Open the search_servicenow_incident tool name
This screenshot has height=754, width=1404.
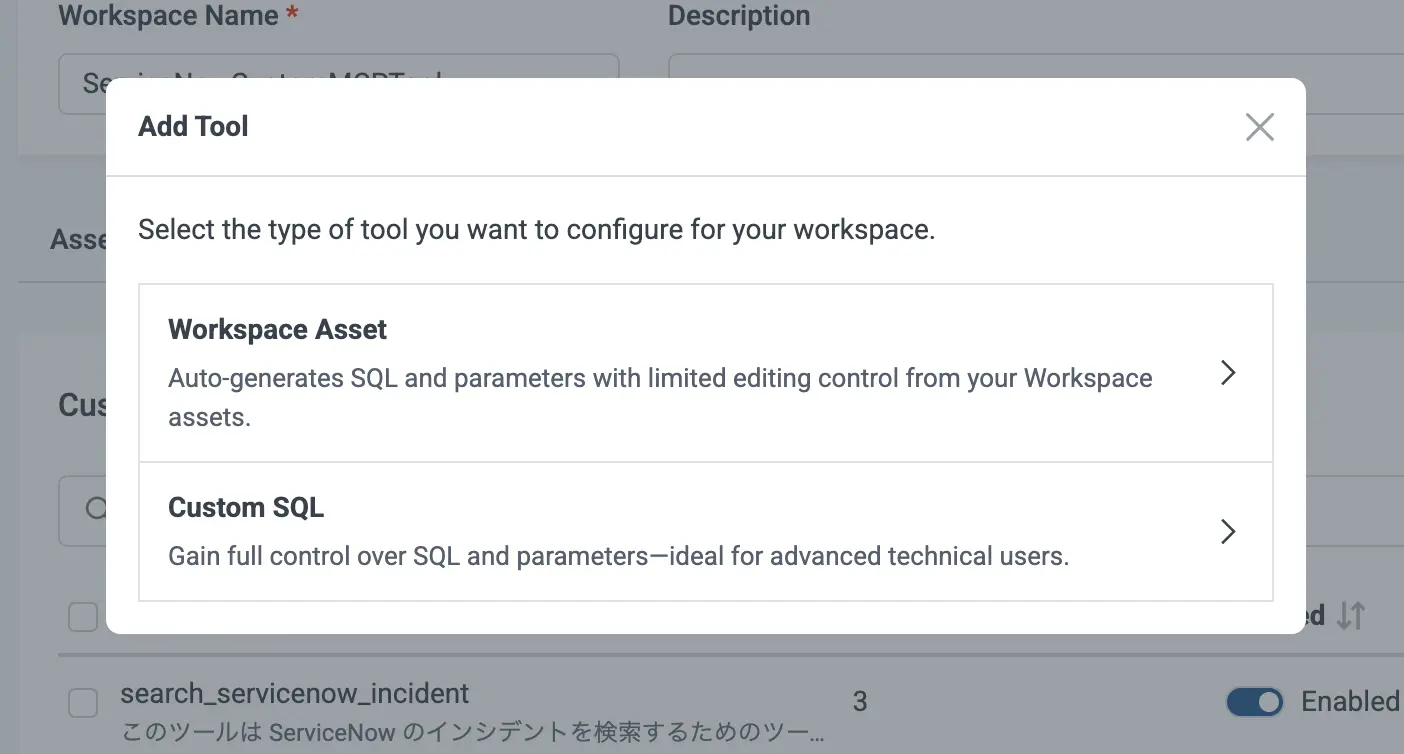point(294,693)
